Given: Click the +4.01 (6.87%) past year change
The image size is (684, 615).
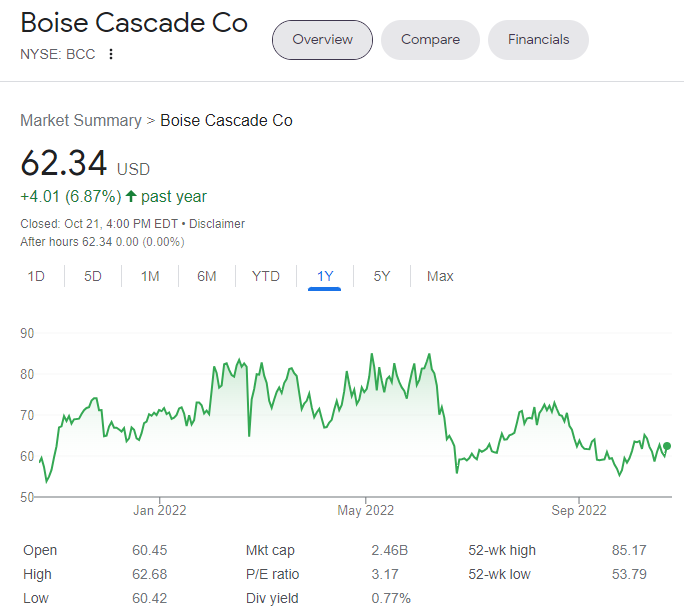Looking at the screenshot, I should [x=113, y=197].
